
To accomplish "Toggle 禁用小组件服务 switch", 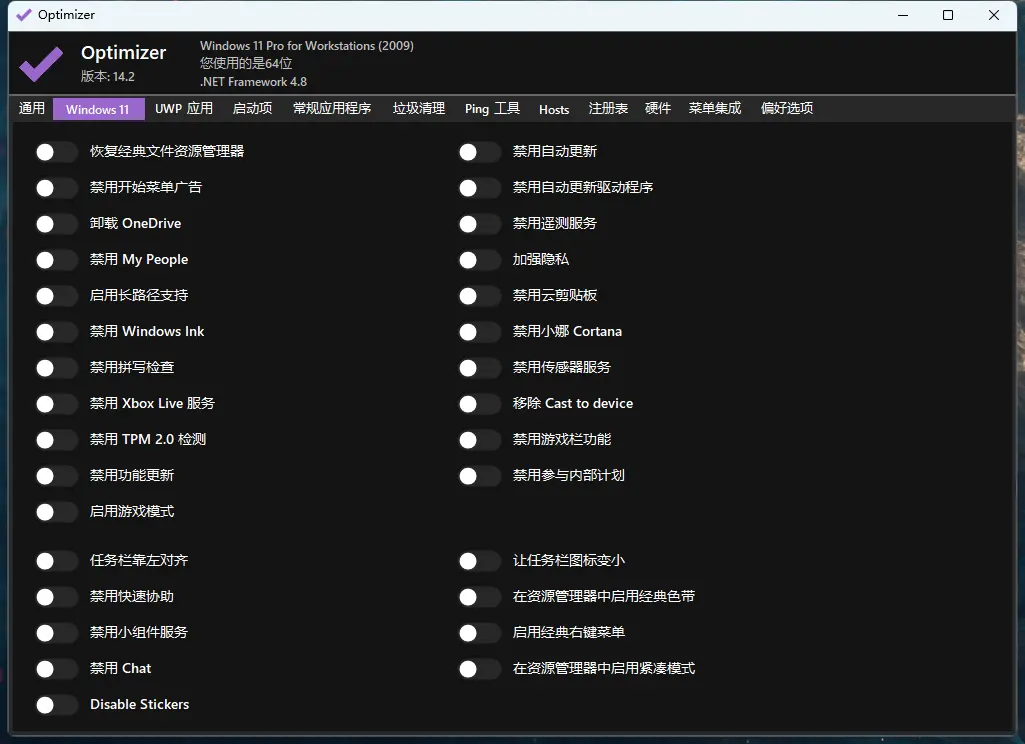I will tap(57, 633).
